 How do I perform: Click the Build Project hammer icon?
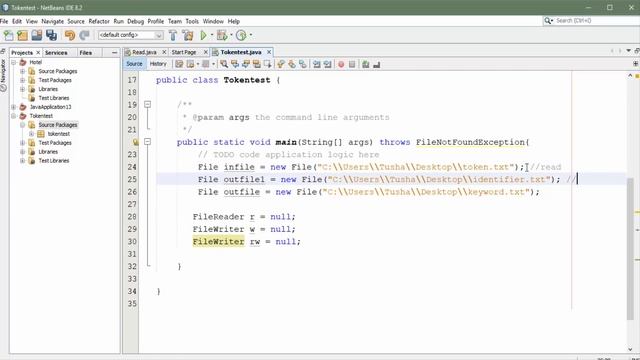point(173,36)
